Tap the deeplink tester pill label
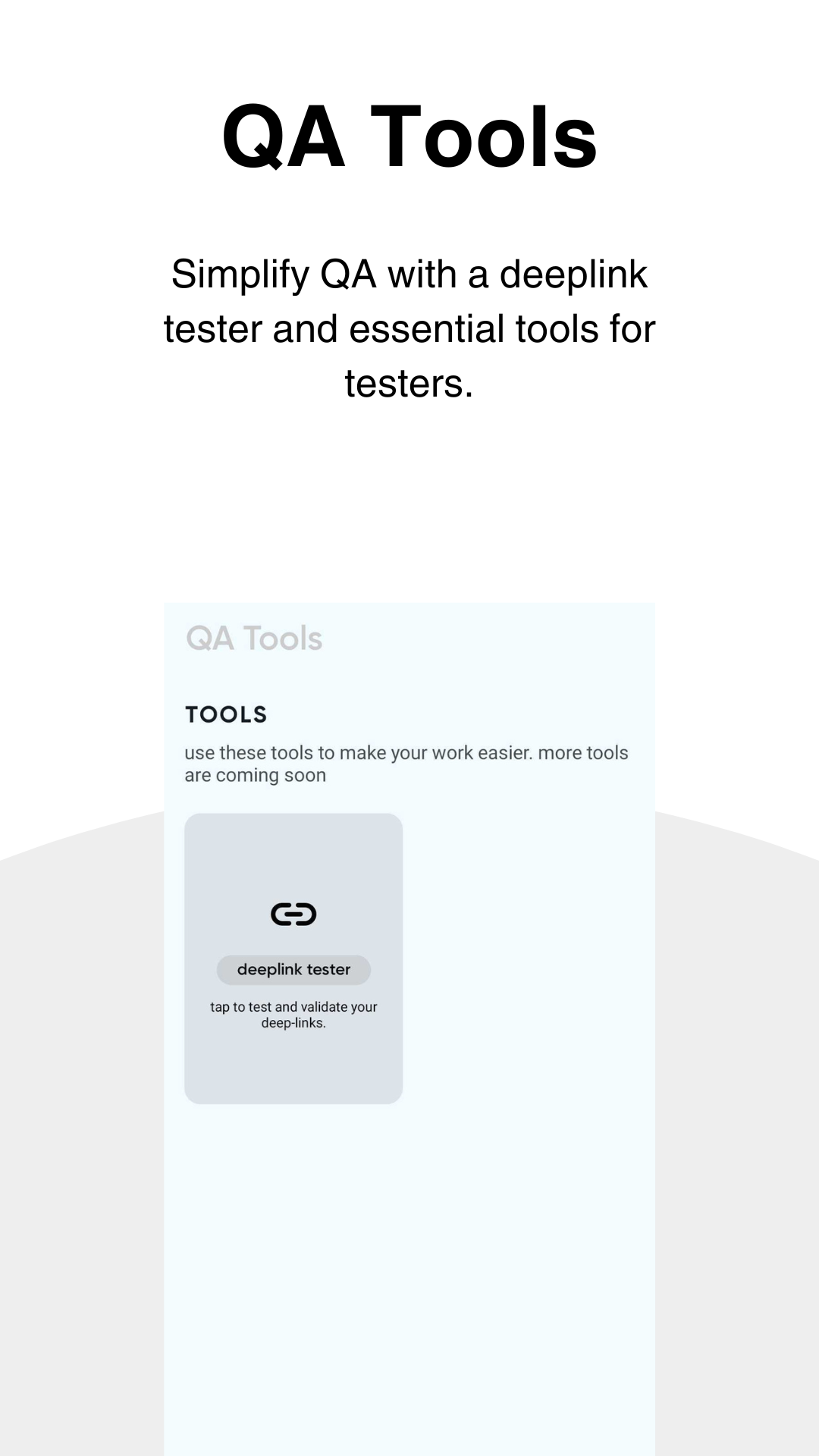 [293, 970]
